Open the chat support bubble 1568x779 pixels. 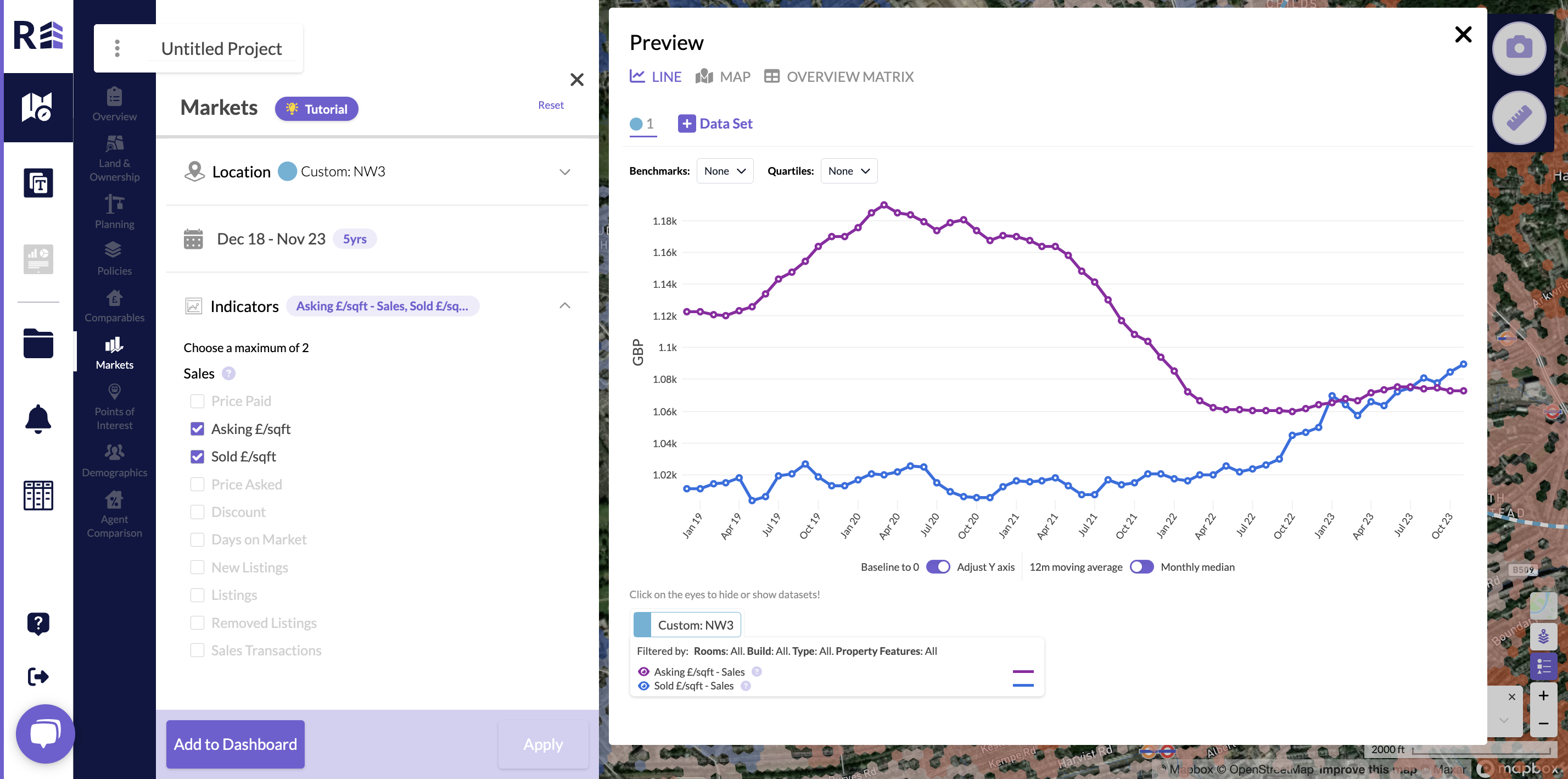(x=45, y=733)
